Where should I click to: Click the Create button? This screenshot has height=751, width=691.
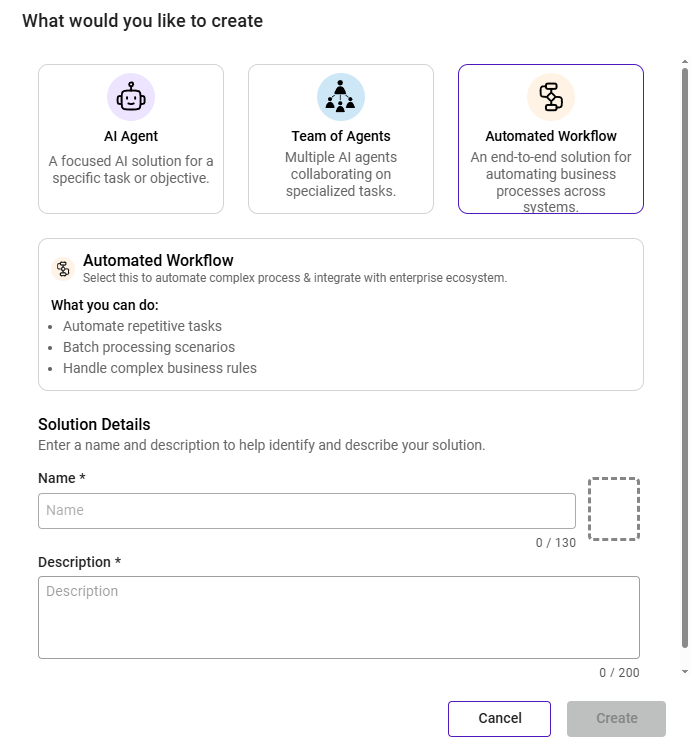tap(616, 718)
